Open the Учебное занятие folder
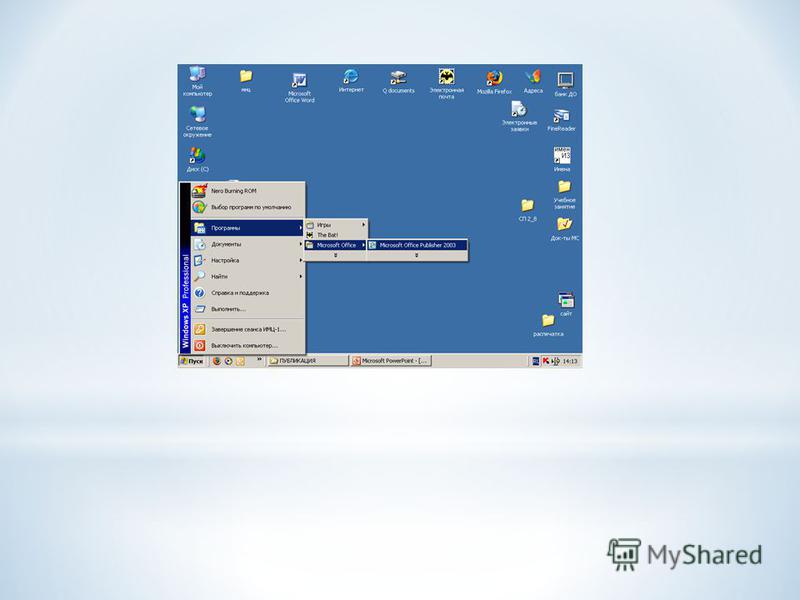 click(564, 194)
